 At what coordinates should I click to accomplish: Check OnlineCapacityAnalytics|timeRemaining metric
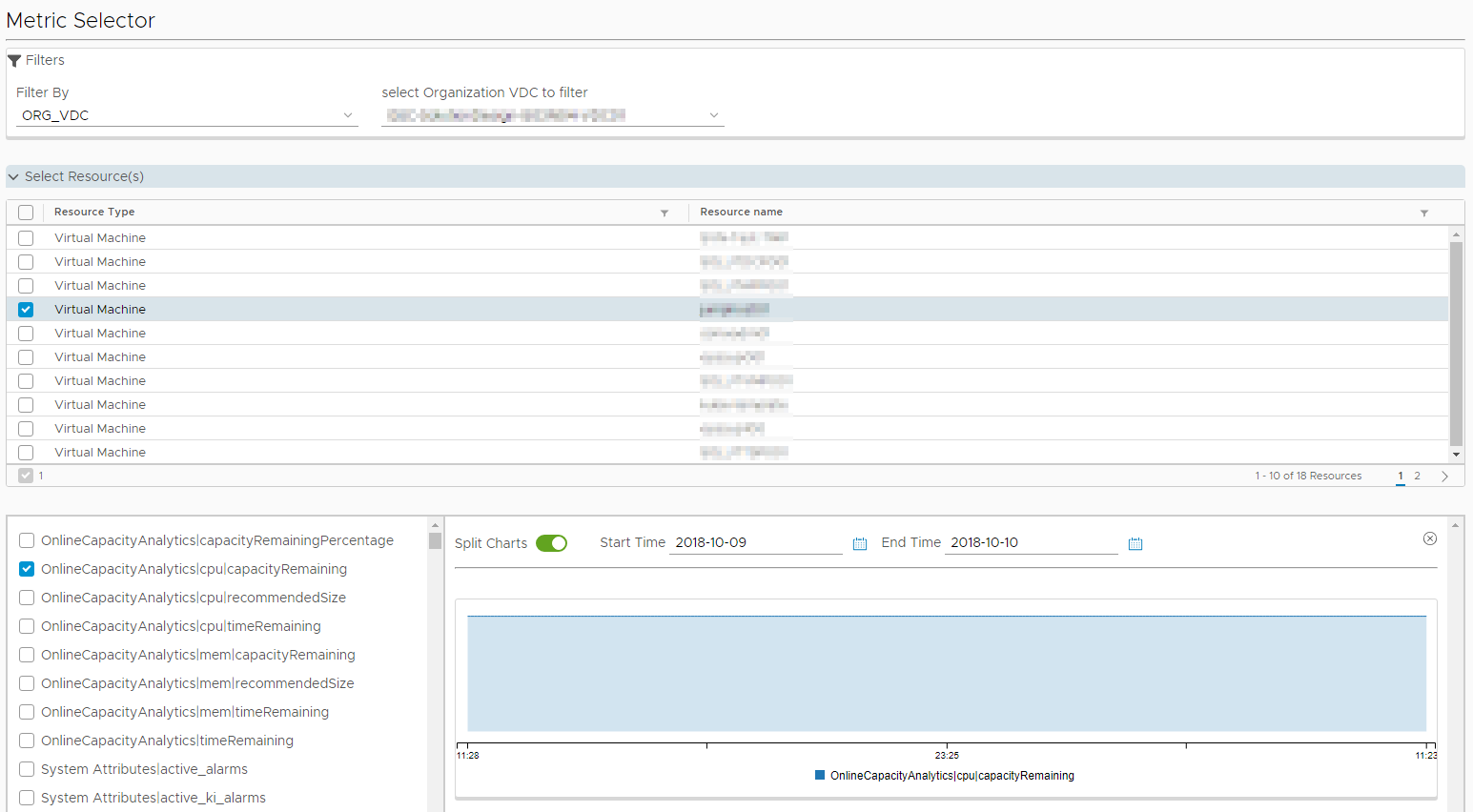27,741
